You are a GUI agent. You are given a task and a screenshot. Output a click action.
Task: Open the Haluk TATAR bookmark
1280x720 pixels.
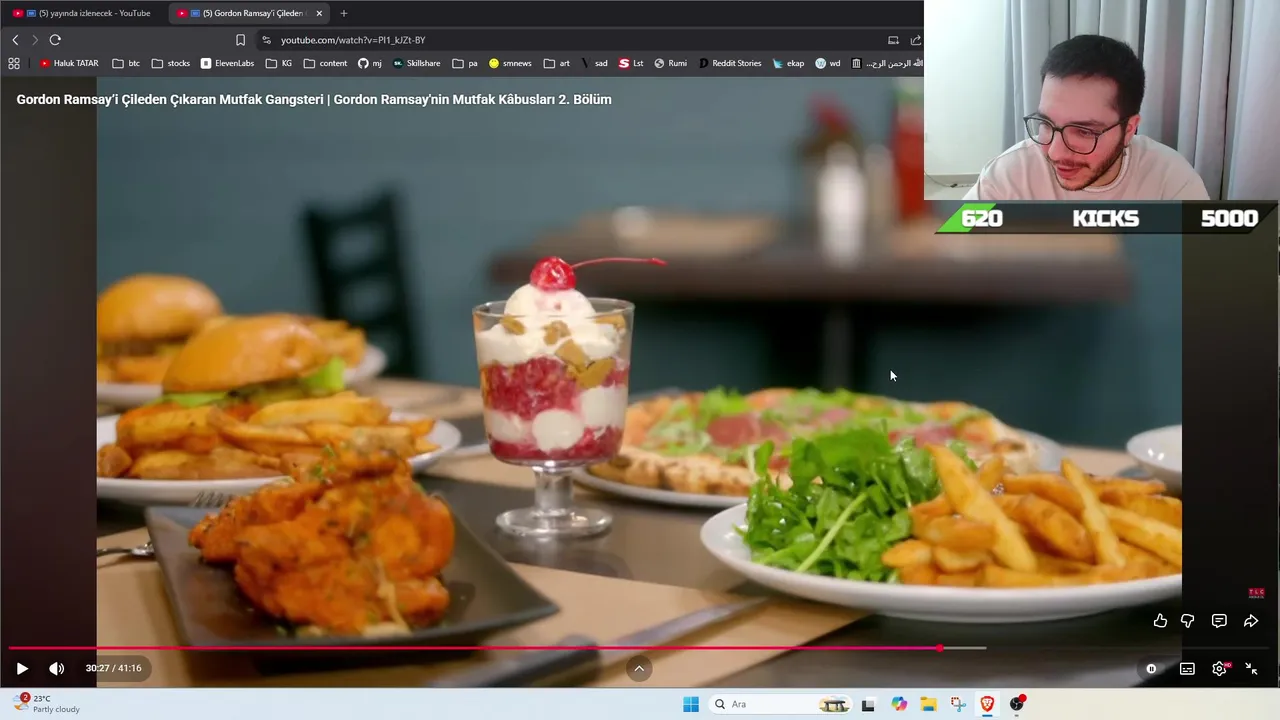click(69, 63)
